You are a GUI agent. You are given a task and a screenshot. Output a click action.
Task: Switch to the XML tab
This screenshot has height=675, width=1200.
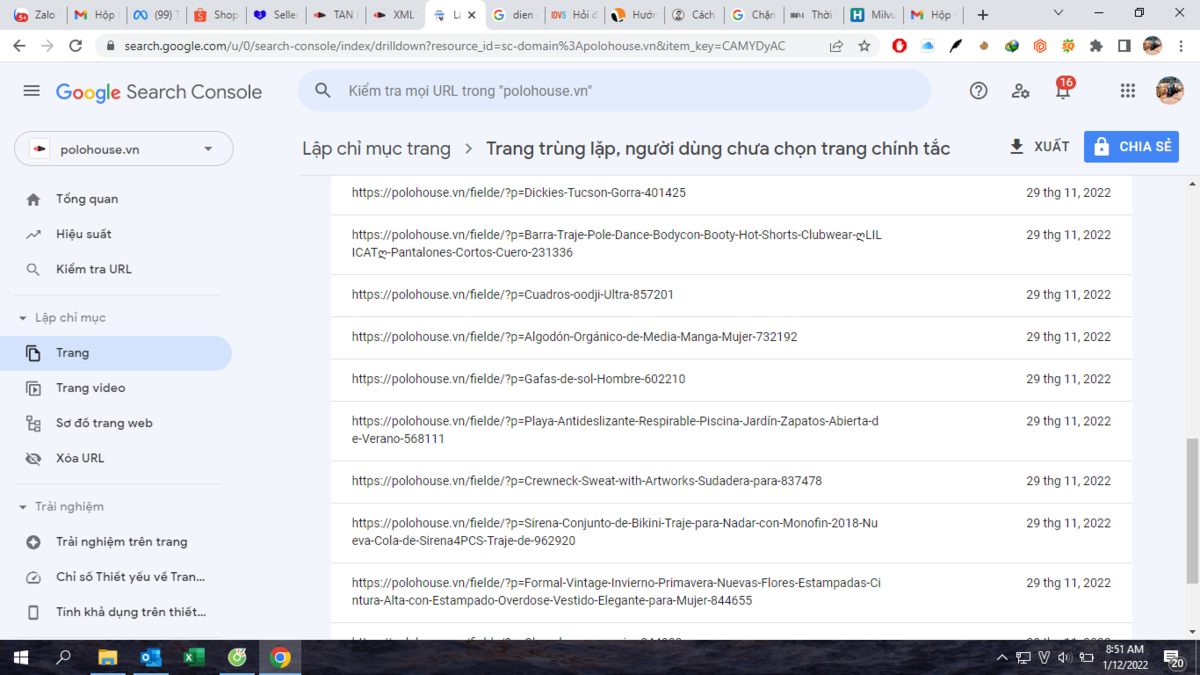tap(394, 15)
